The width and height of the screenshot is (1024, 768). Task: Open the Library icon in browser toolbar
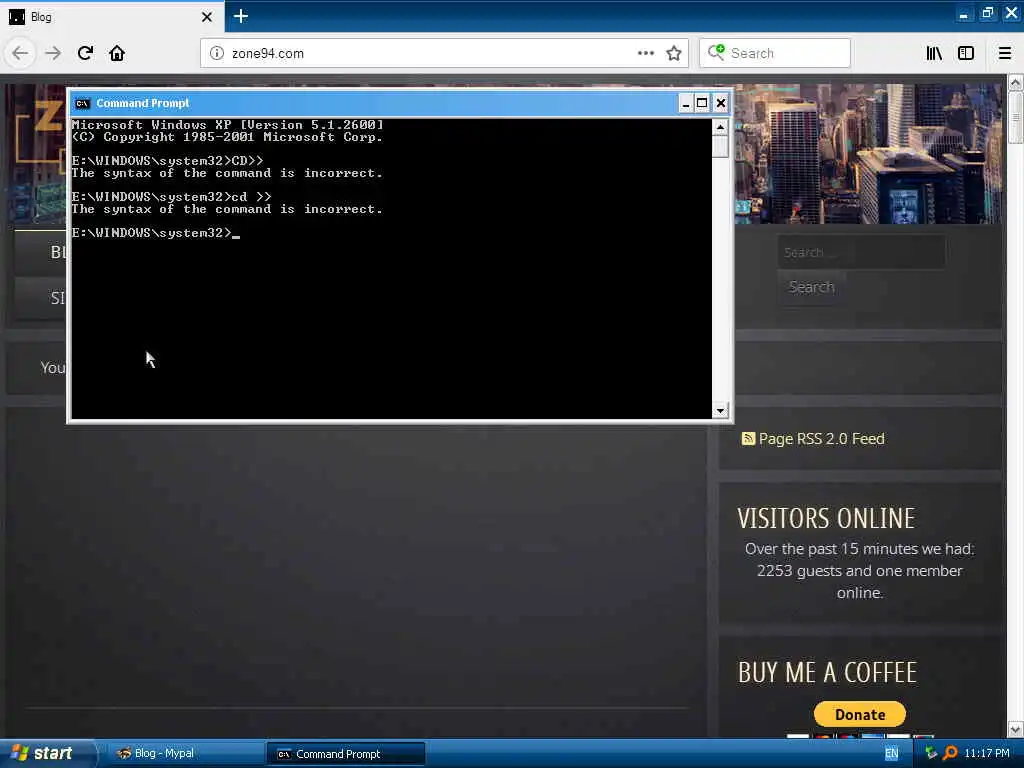934,53
